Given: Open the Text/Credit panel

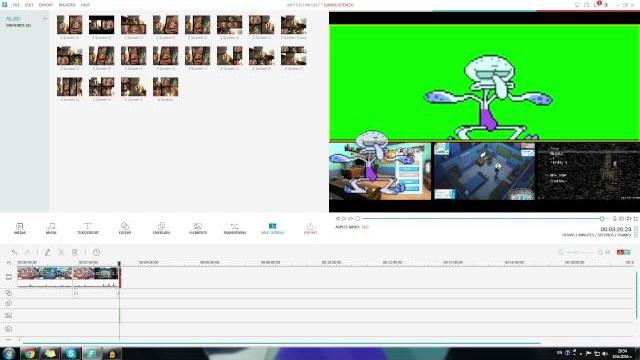Looking at the screenshot, I should (88, 228).
